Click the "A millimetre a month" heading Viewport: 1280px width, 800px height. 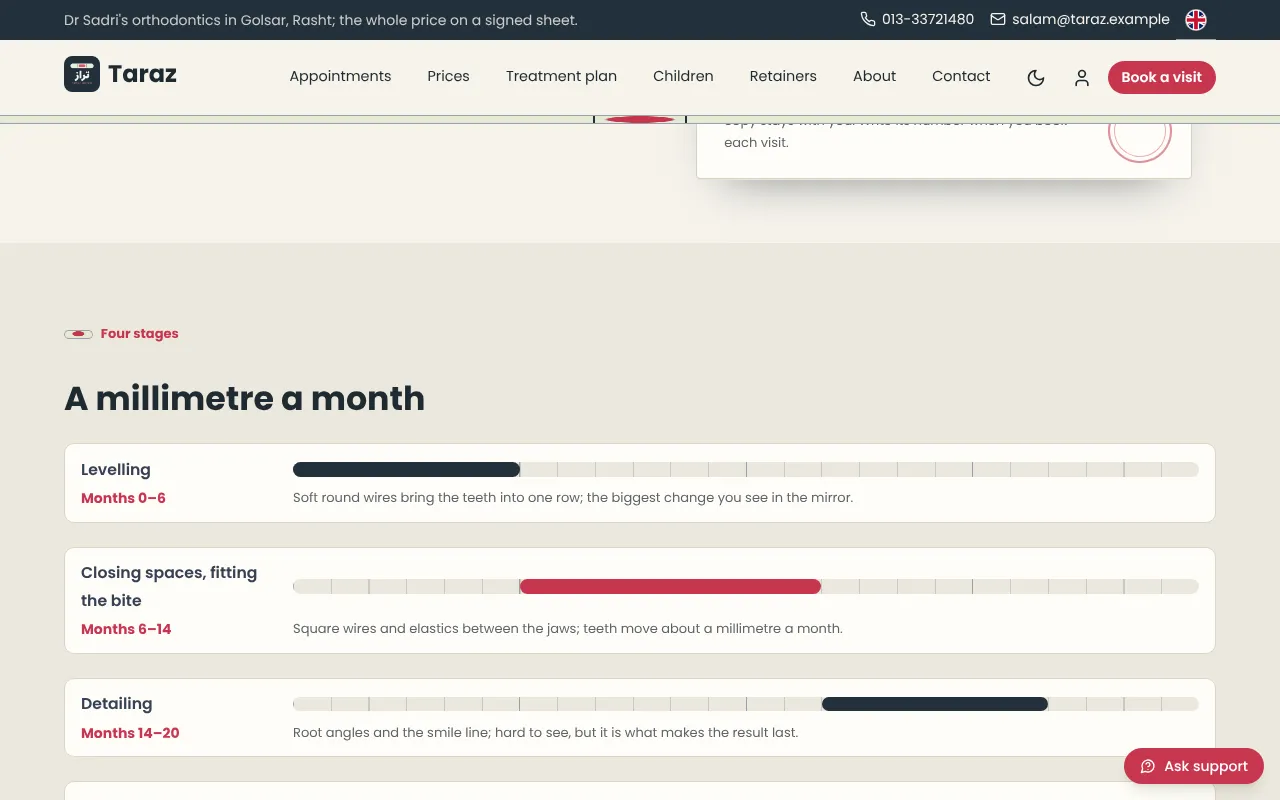pos(244,398)
